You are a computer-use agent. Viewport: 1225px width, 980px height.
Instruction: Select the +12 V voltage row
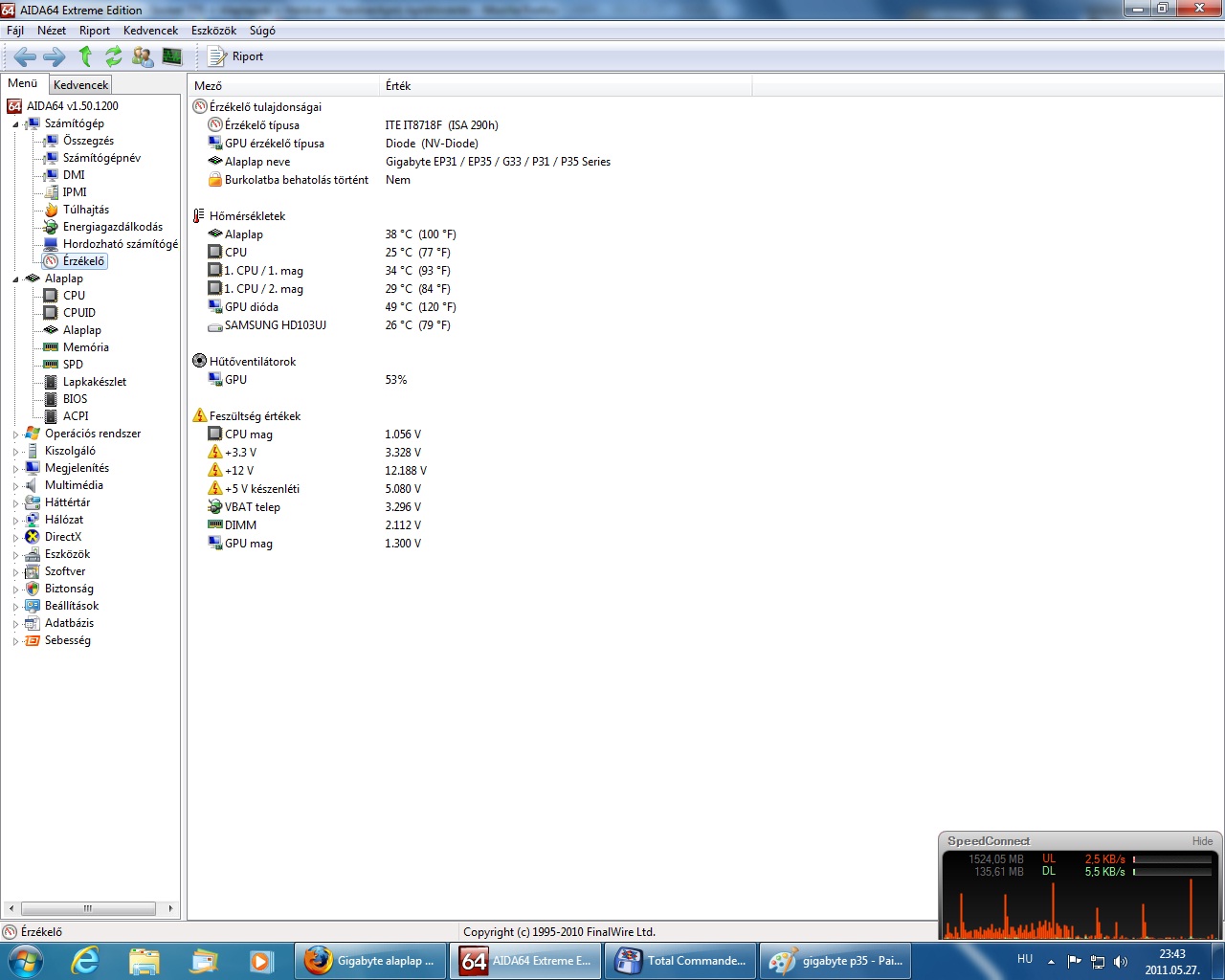point(318,471)
